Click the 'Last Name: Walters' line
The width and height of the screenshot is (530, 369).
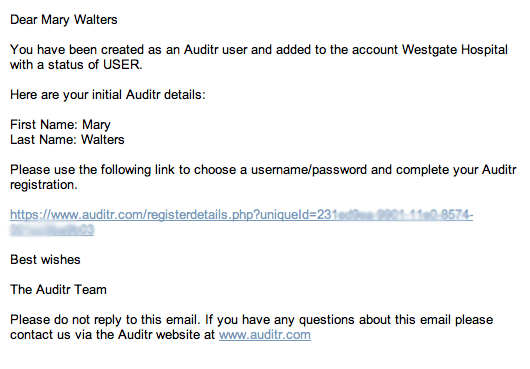(x=67, y=140)
